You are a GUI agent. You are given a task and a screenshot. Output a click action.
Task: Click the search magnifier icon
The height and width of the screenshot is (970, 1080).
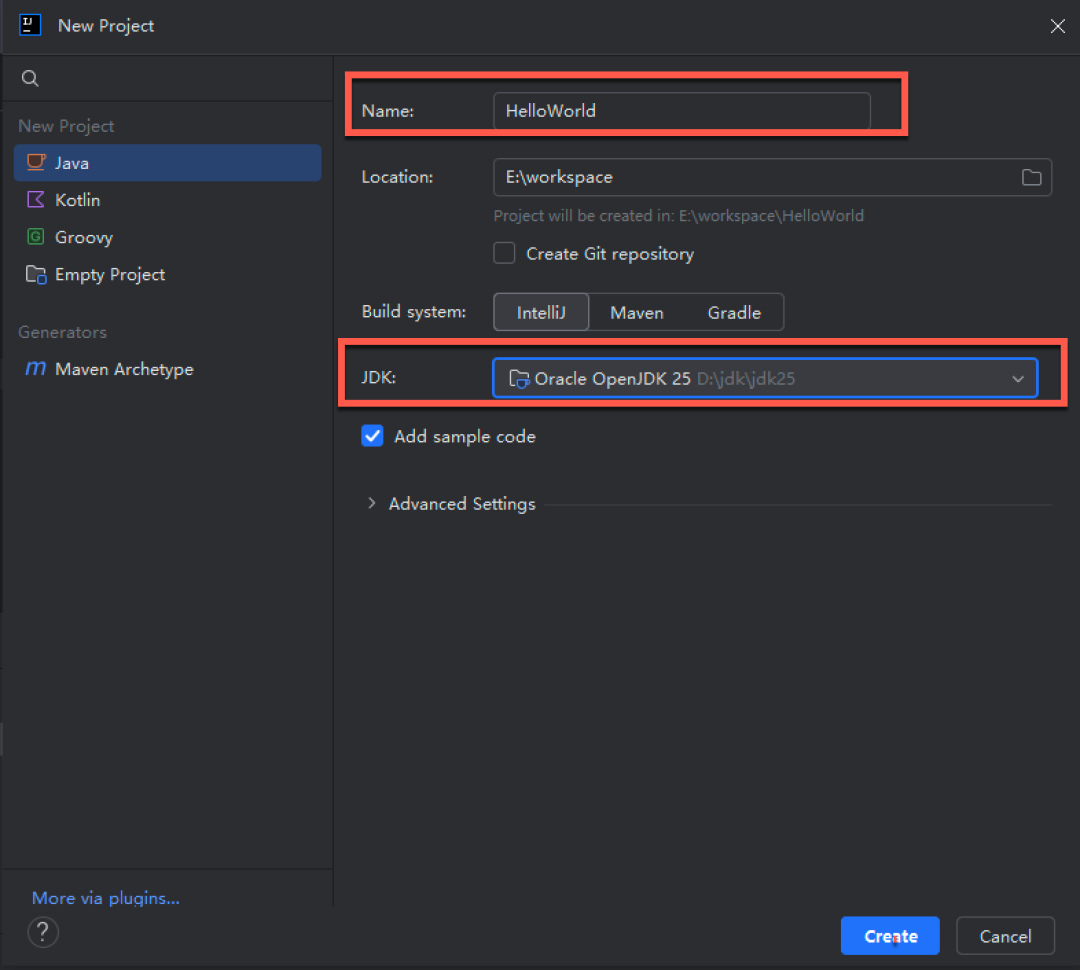click(x=30, y=78)
